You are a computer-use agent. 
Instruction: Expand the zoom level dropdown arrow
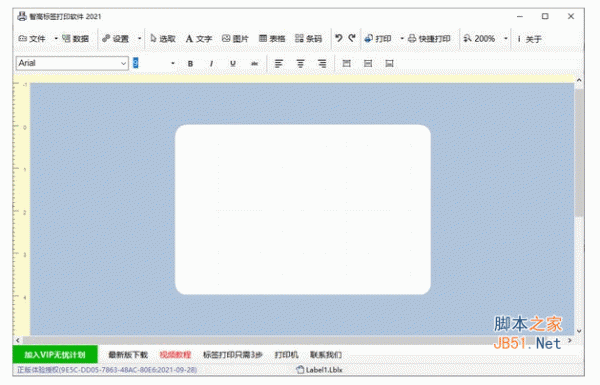(x=505, y=39)
